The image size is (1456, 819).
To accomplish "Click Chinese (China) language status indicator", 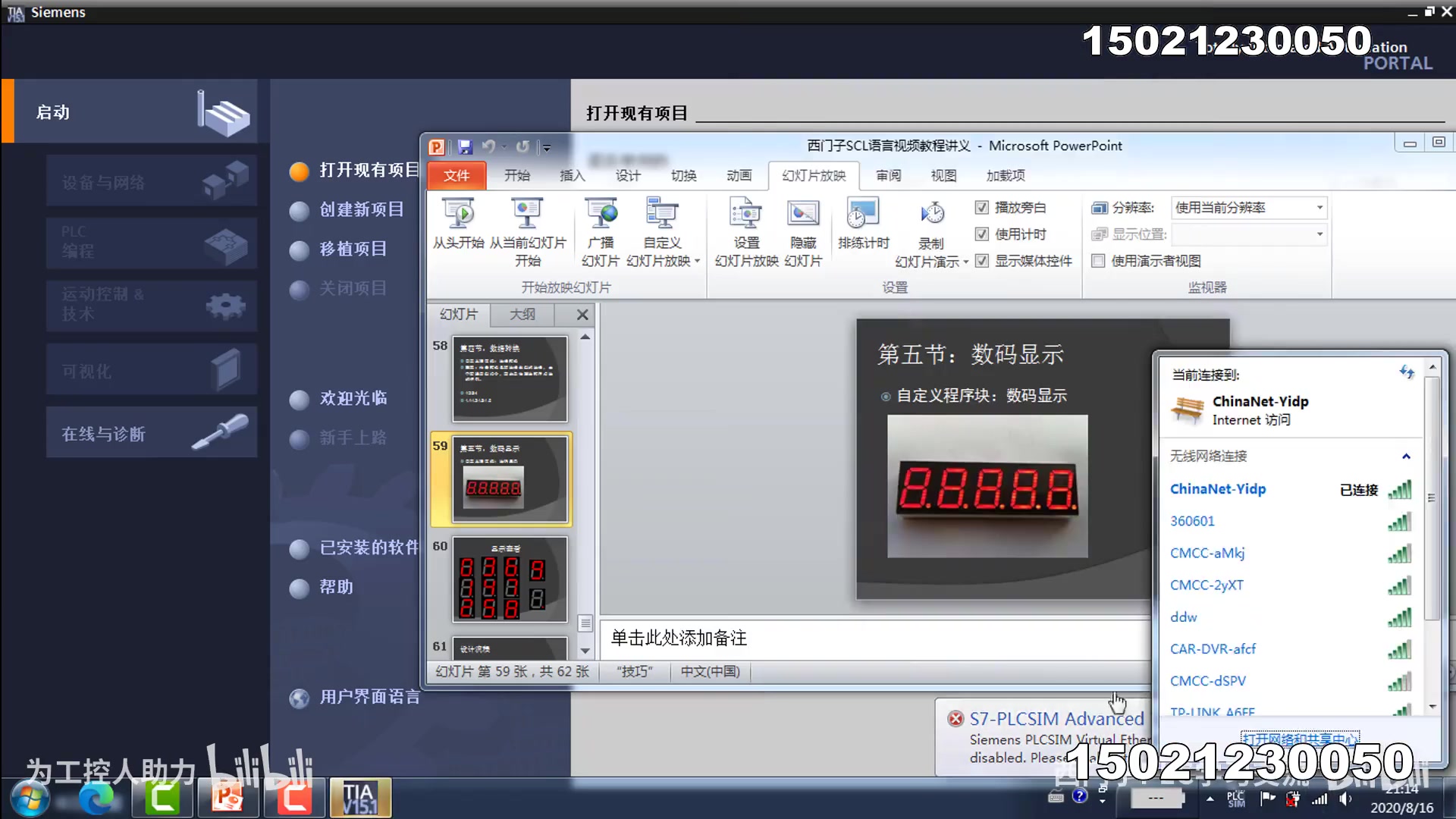I will coord(710,671).
